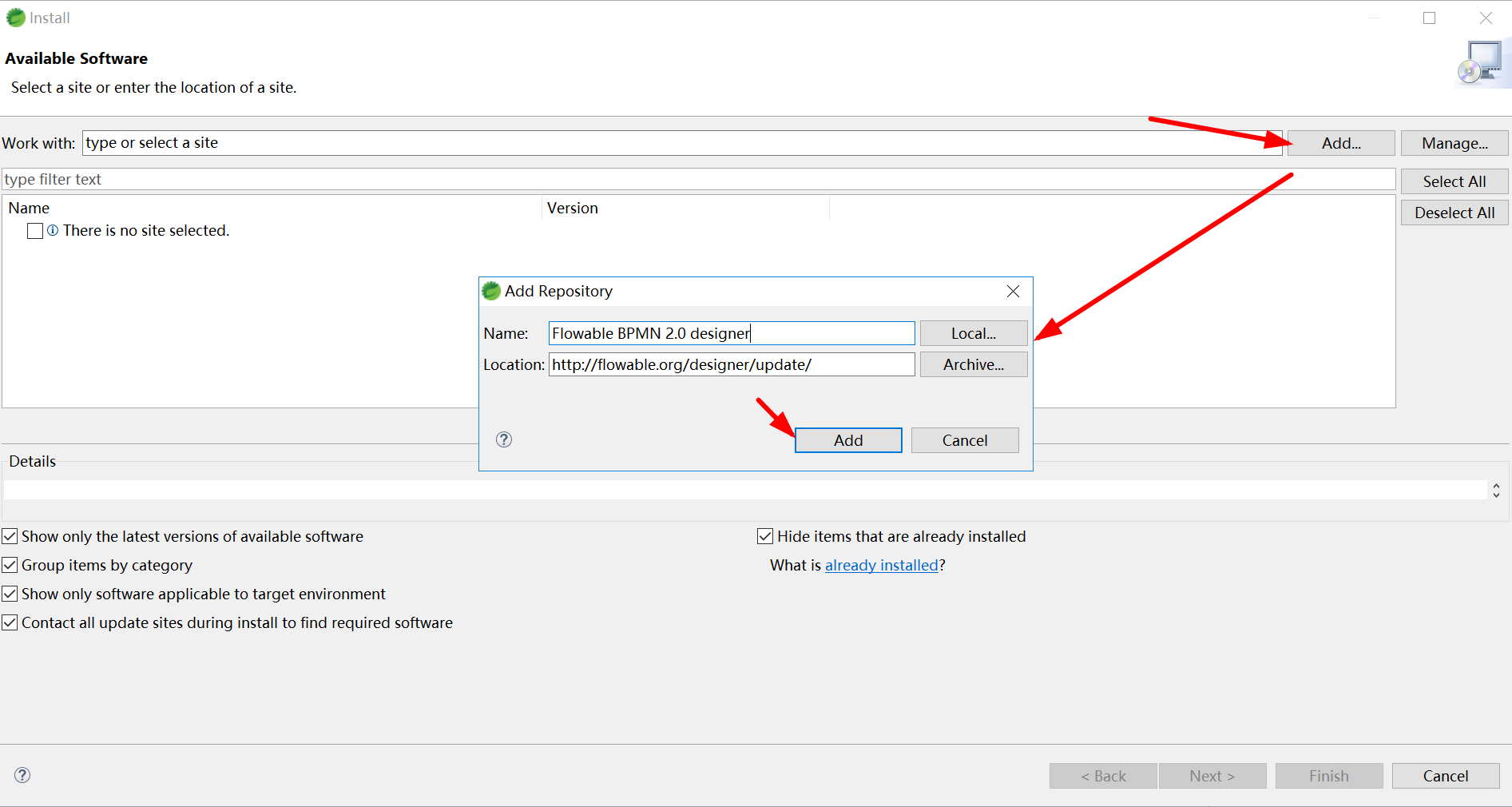
Task: Click the type filter text field
Action: (699, 179)
